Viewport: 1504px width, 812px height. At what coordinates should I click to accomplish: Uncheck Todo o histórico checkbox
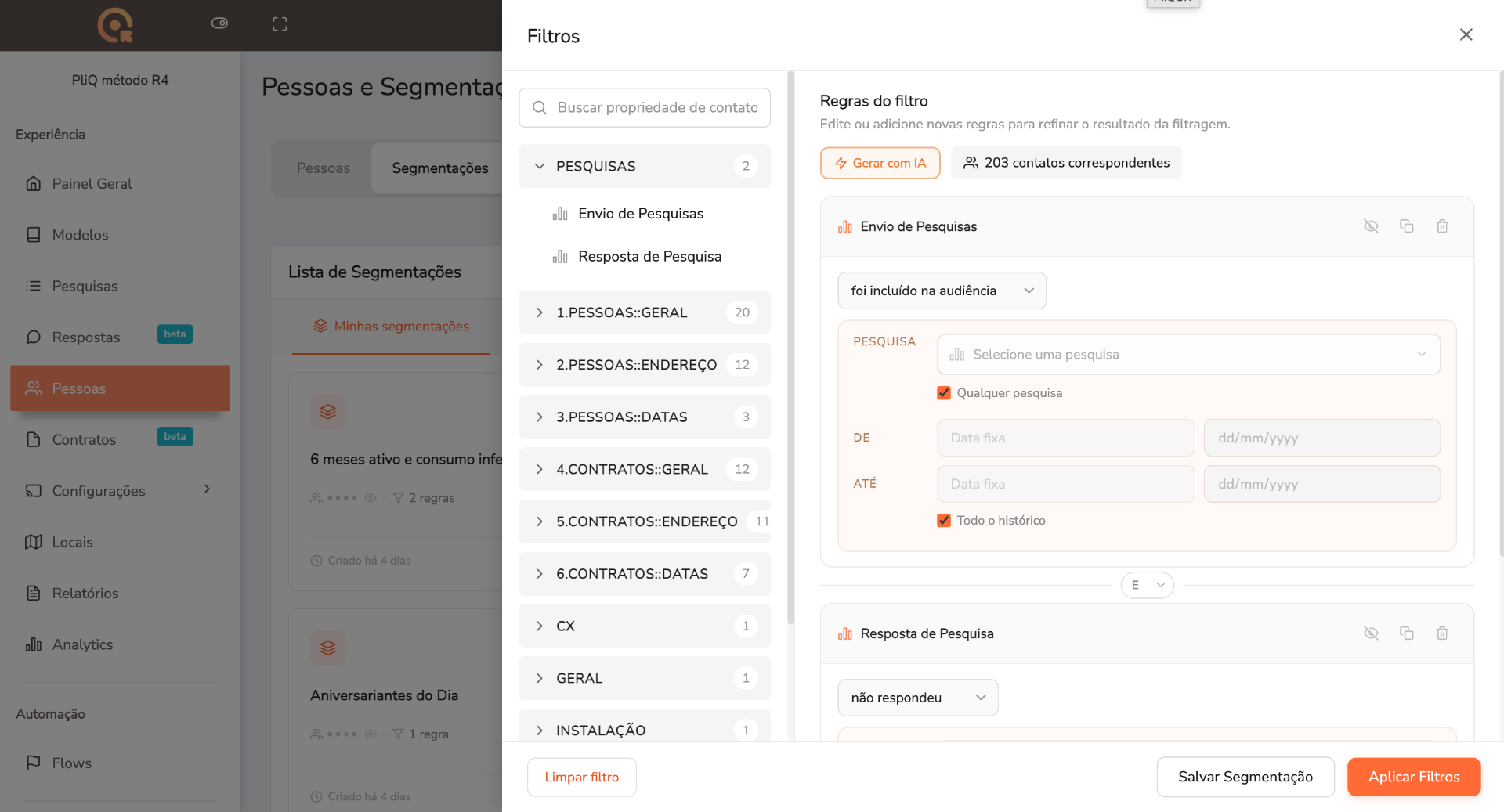(x=944, y=521)
